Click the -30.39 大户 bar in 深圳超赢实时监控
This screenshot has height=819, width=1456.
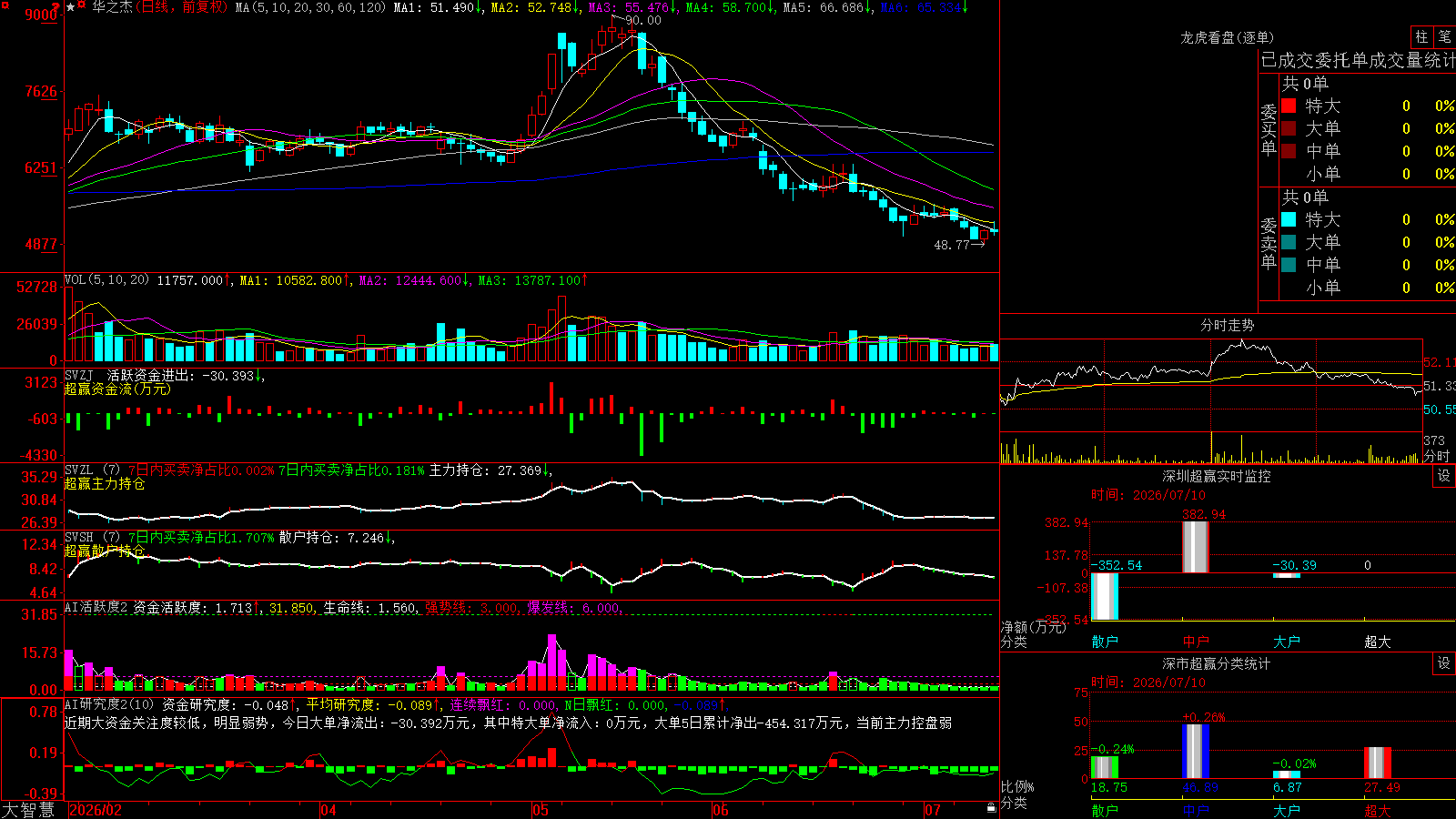1287,575
